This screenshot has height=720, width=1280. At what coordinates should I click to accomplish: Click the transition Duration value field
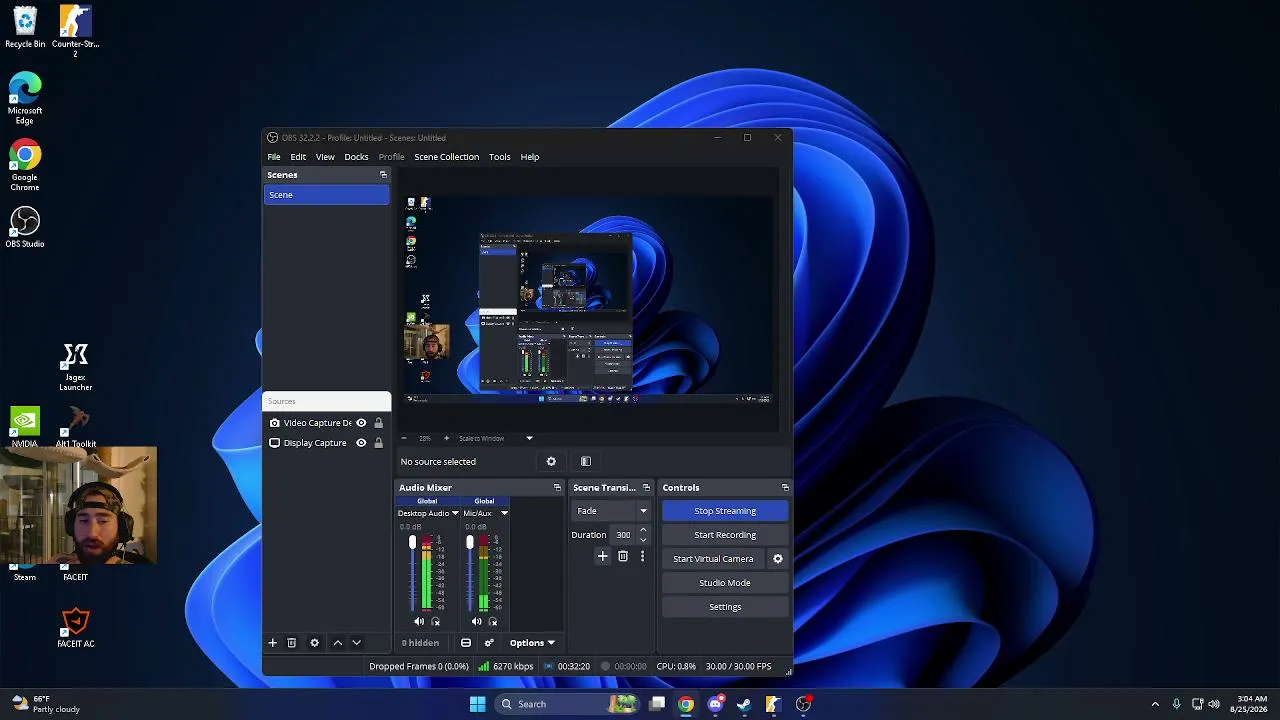click(622, 535)
